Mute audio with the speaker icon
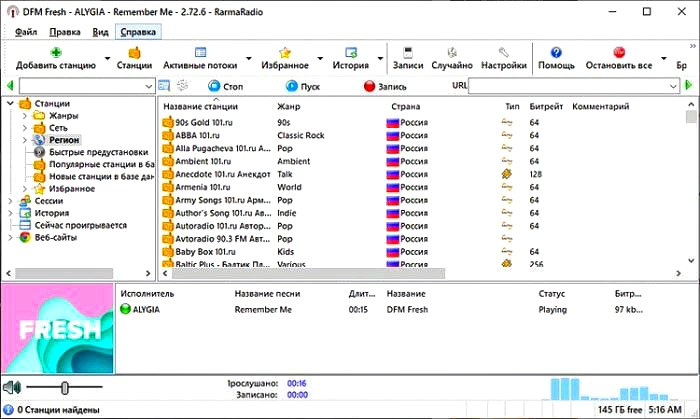Viewport: 700px width, 419px height. coord(12,387)
